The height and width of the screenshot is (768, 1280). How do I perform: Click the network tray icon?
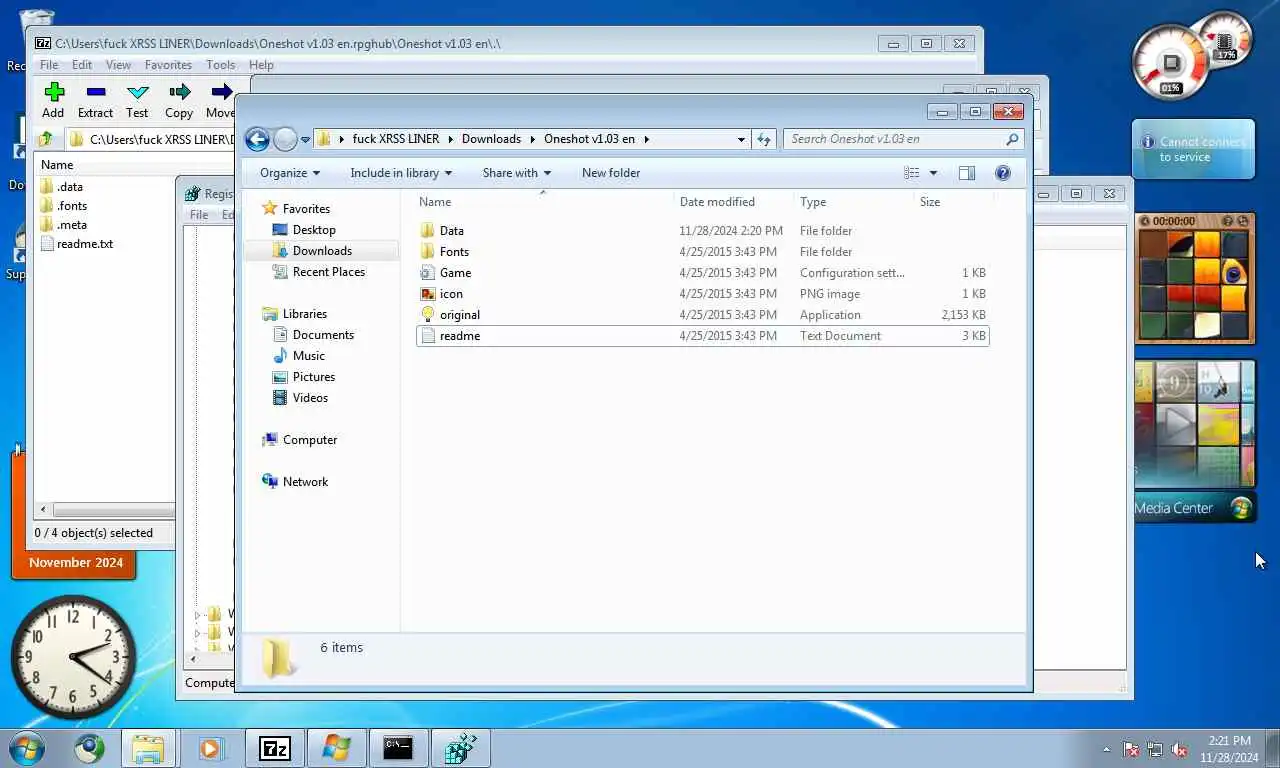tap(1155, 749)
